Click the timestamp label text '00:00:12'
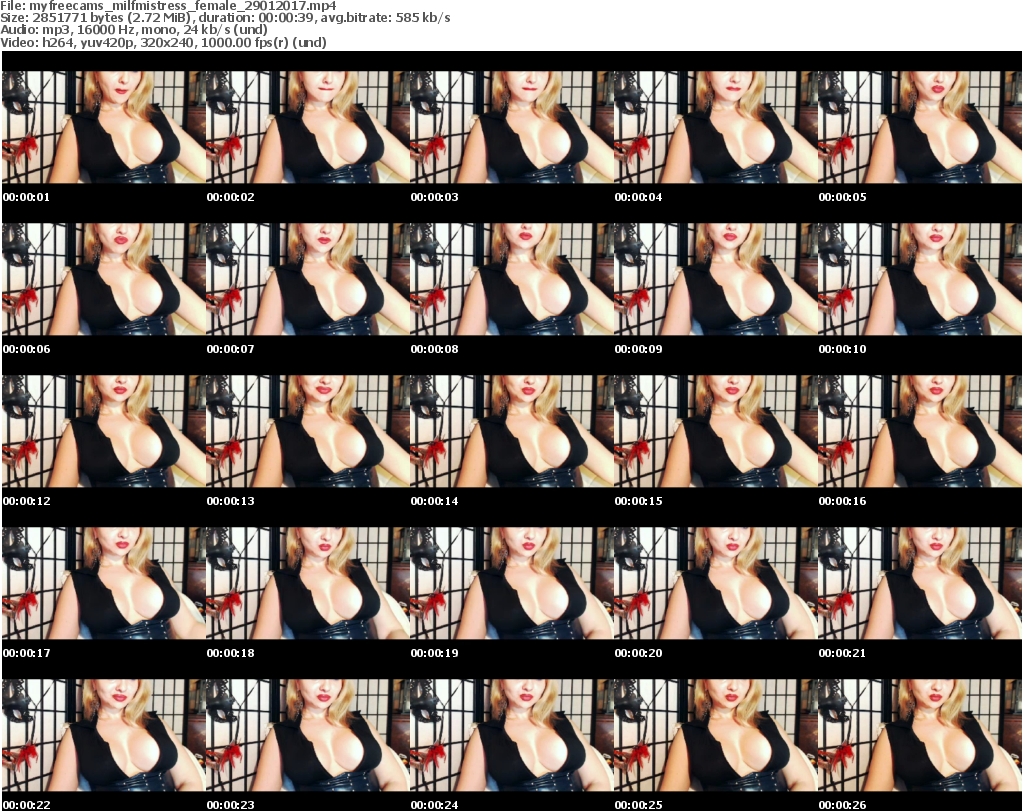1024x811 pixels. pos(26,501)
